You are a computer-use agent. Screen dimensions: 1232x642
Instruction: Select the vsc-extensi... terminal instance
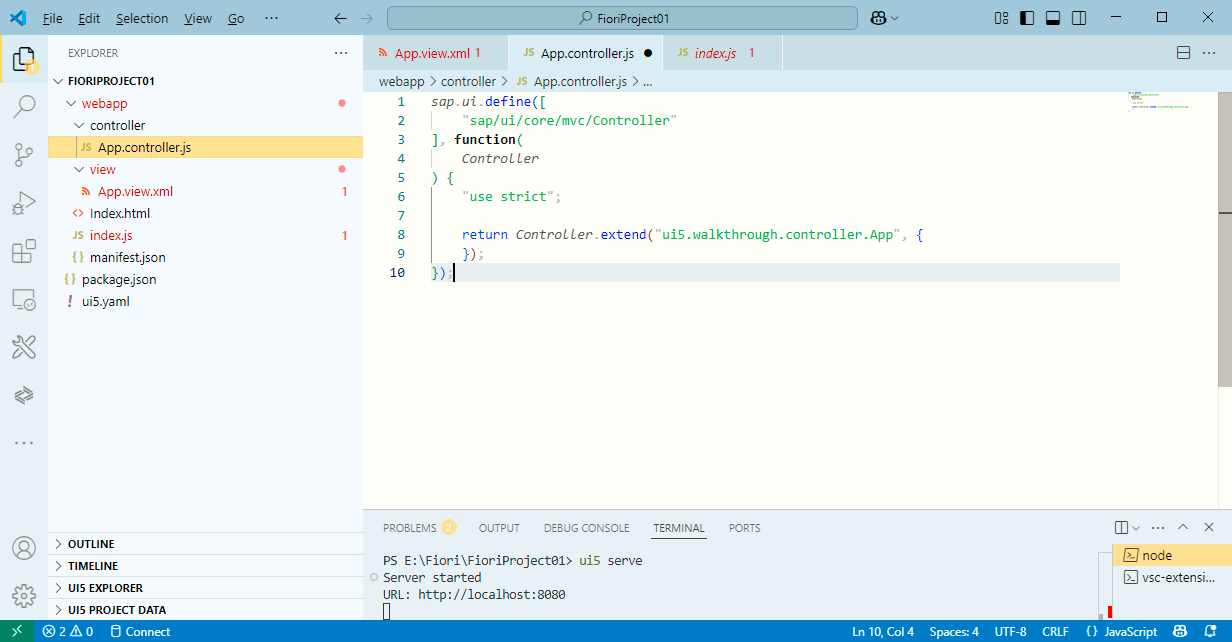(x=1172, y=577)
